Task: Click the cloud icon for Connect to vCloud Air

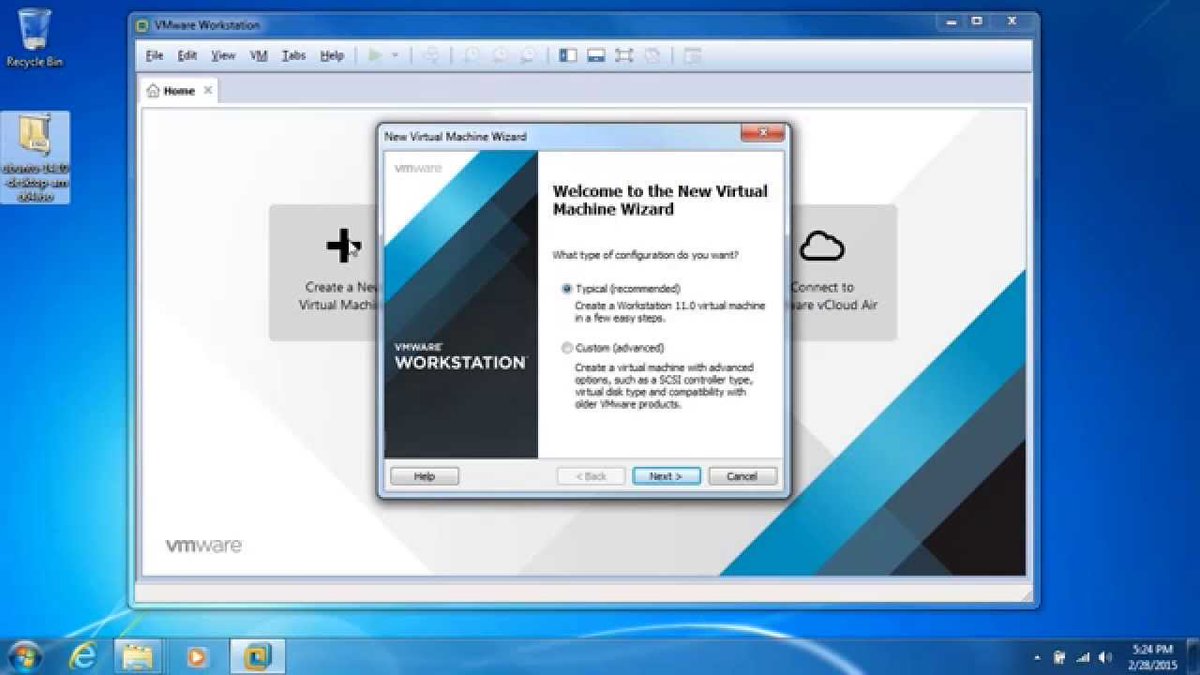Action: 823,245
